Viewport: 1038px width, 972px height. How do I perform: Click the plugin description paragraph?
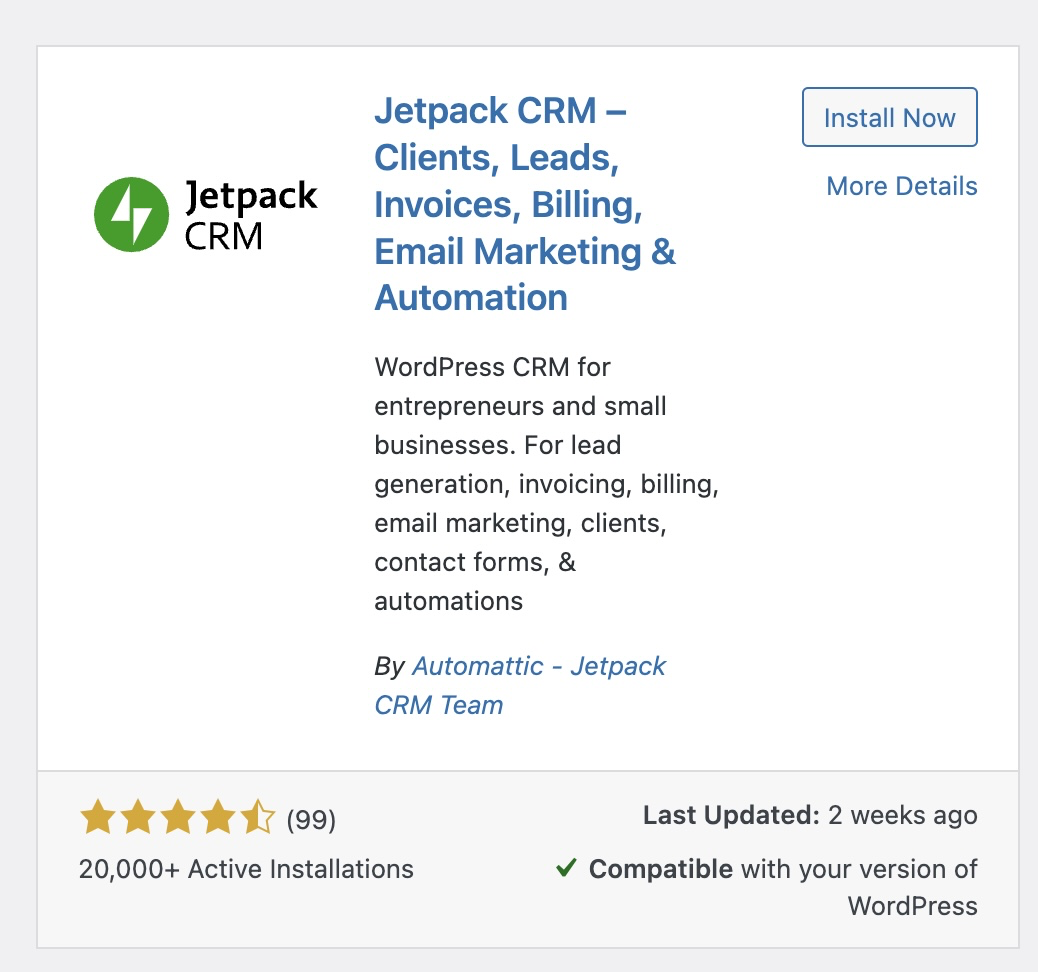[x=545, y=483]
